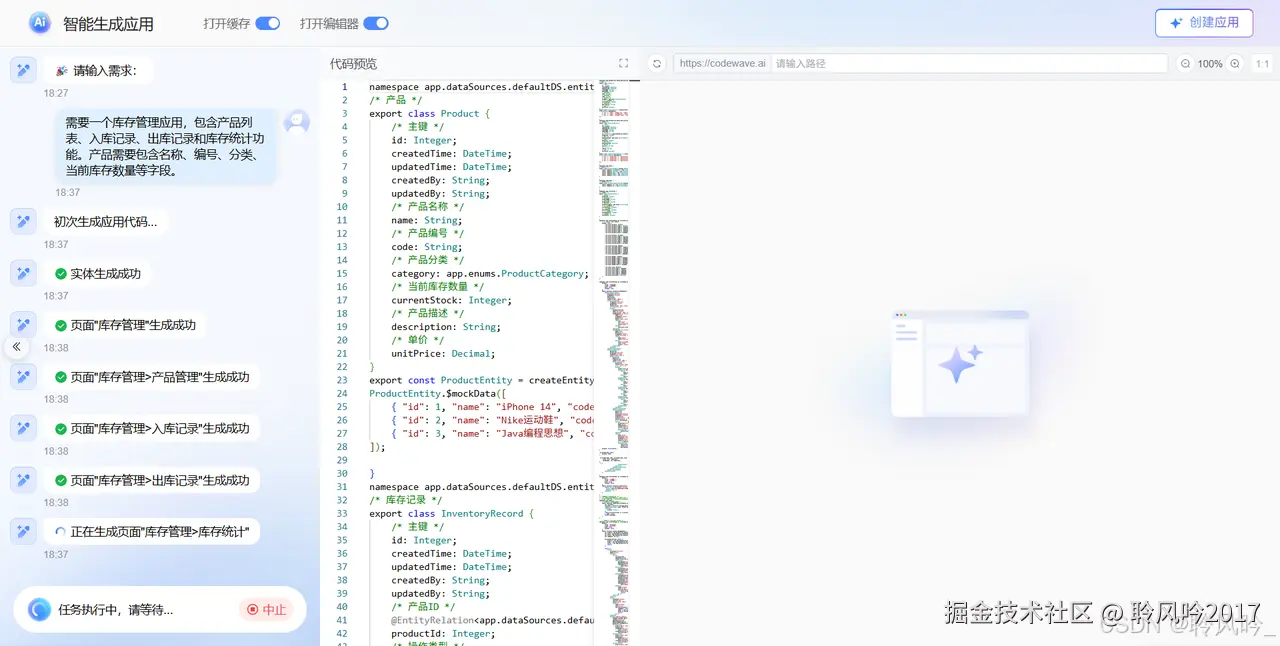Click the 创建应用 button
The height and width of the screenshot is (646, 1280).
pyautogui.click(x=1204, y=23)
